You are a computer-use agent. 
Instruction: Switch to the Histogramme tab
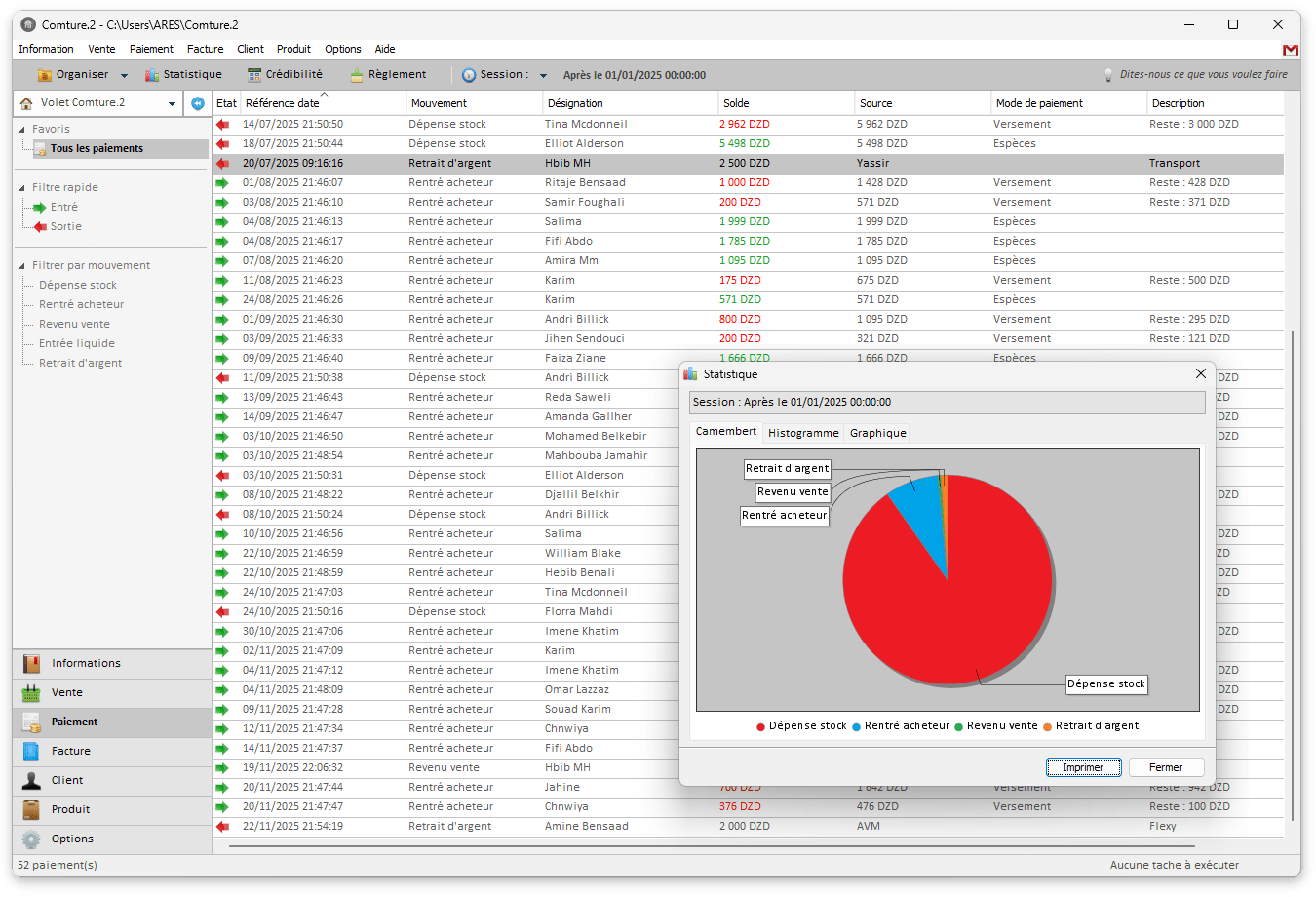[x=803, y=433]
